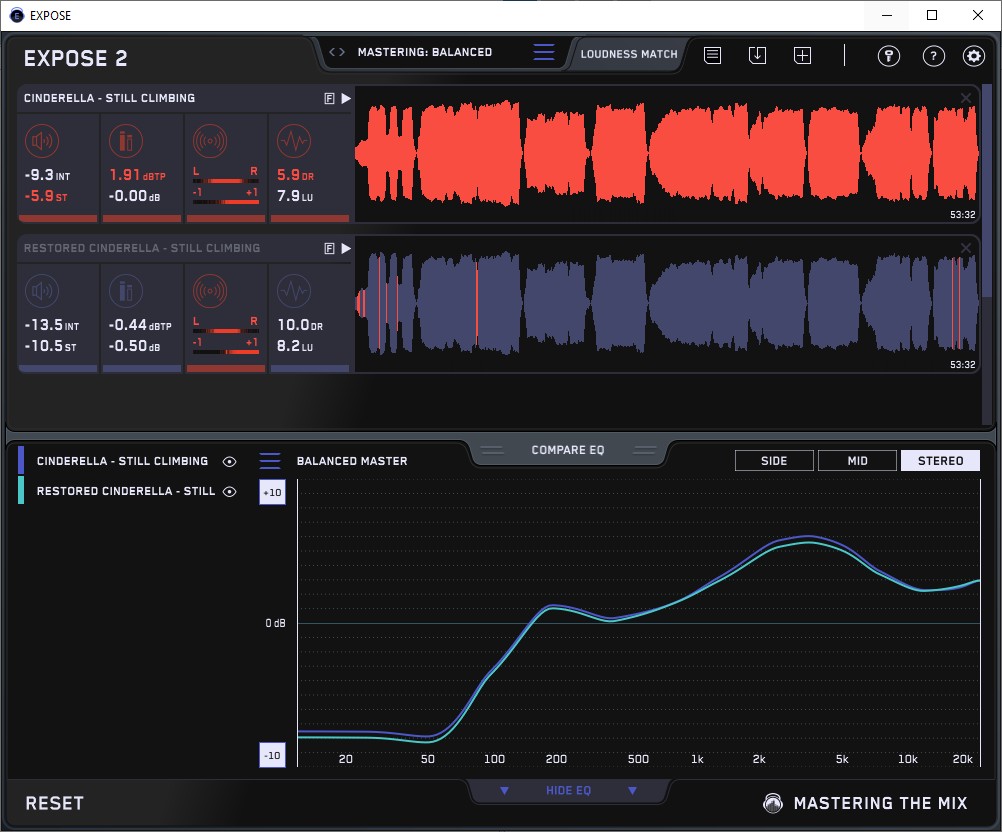Switch EQ view to Side
Screen dimensions: 1002x832
coord(774,461)
